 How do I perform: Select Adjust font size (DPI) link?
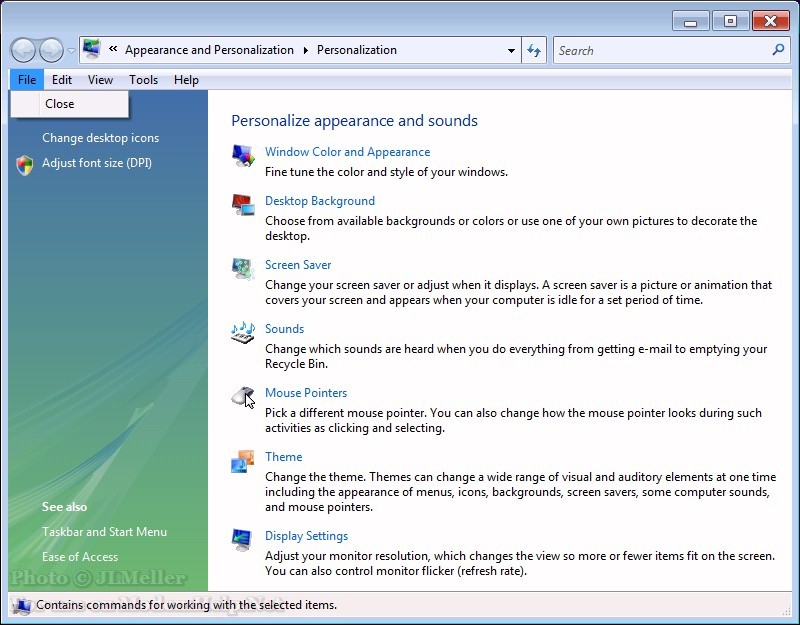pos(97,163)
